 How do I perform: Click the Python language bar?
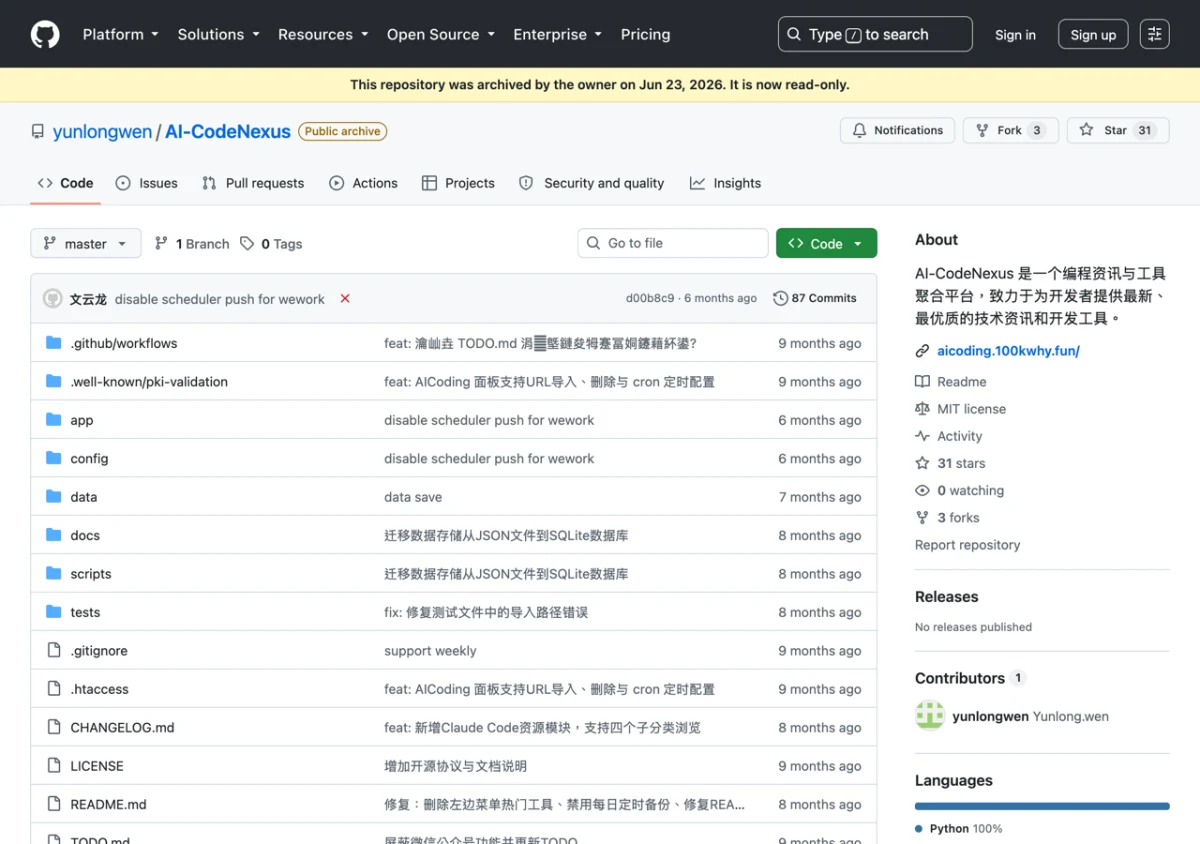(x=1042, y=806)
